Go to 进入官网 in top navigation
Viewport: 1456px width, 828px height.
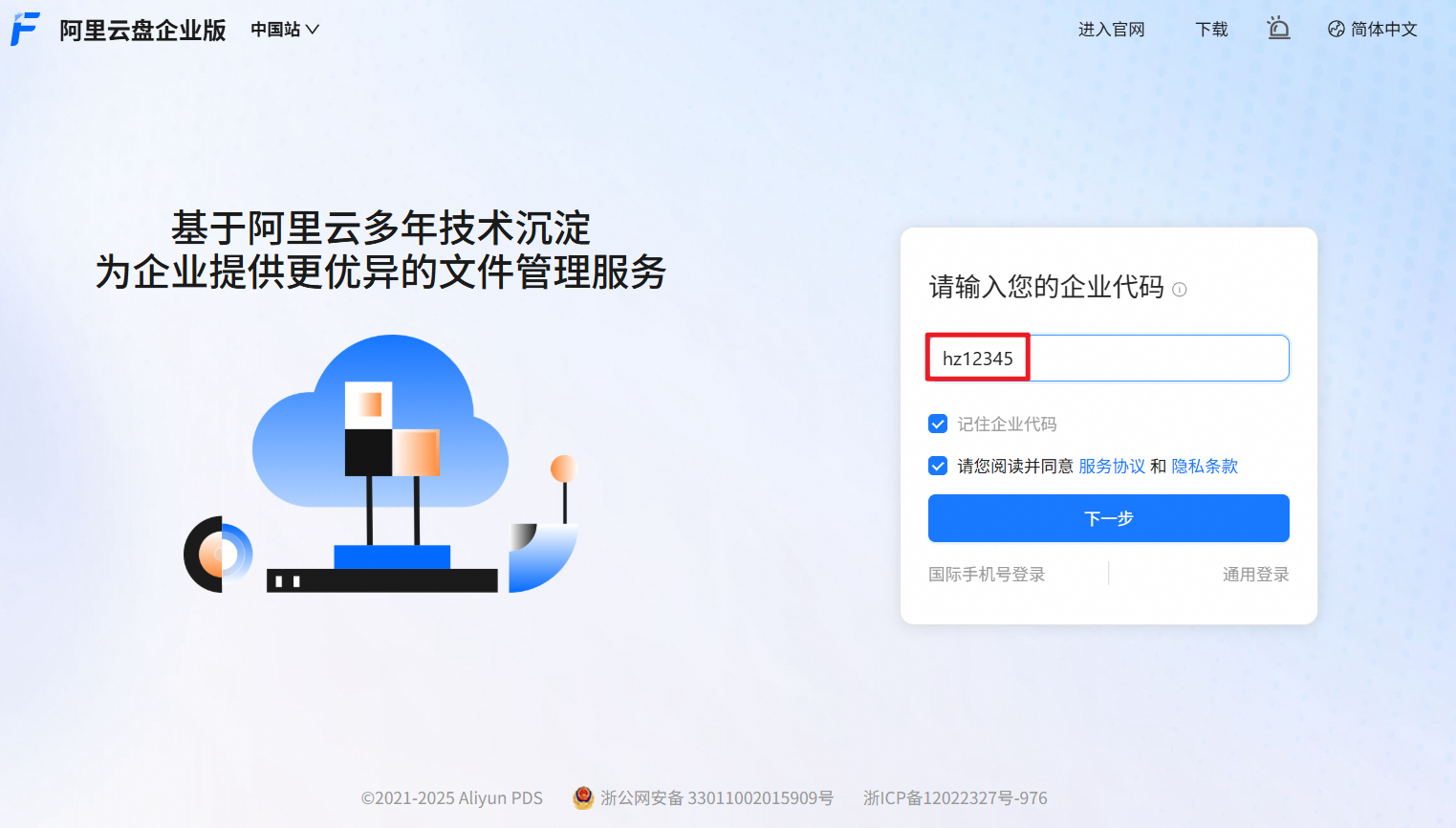tap(1111, 30)
